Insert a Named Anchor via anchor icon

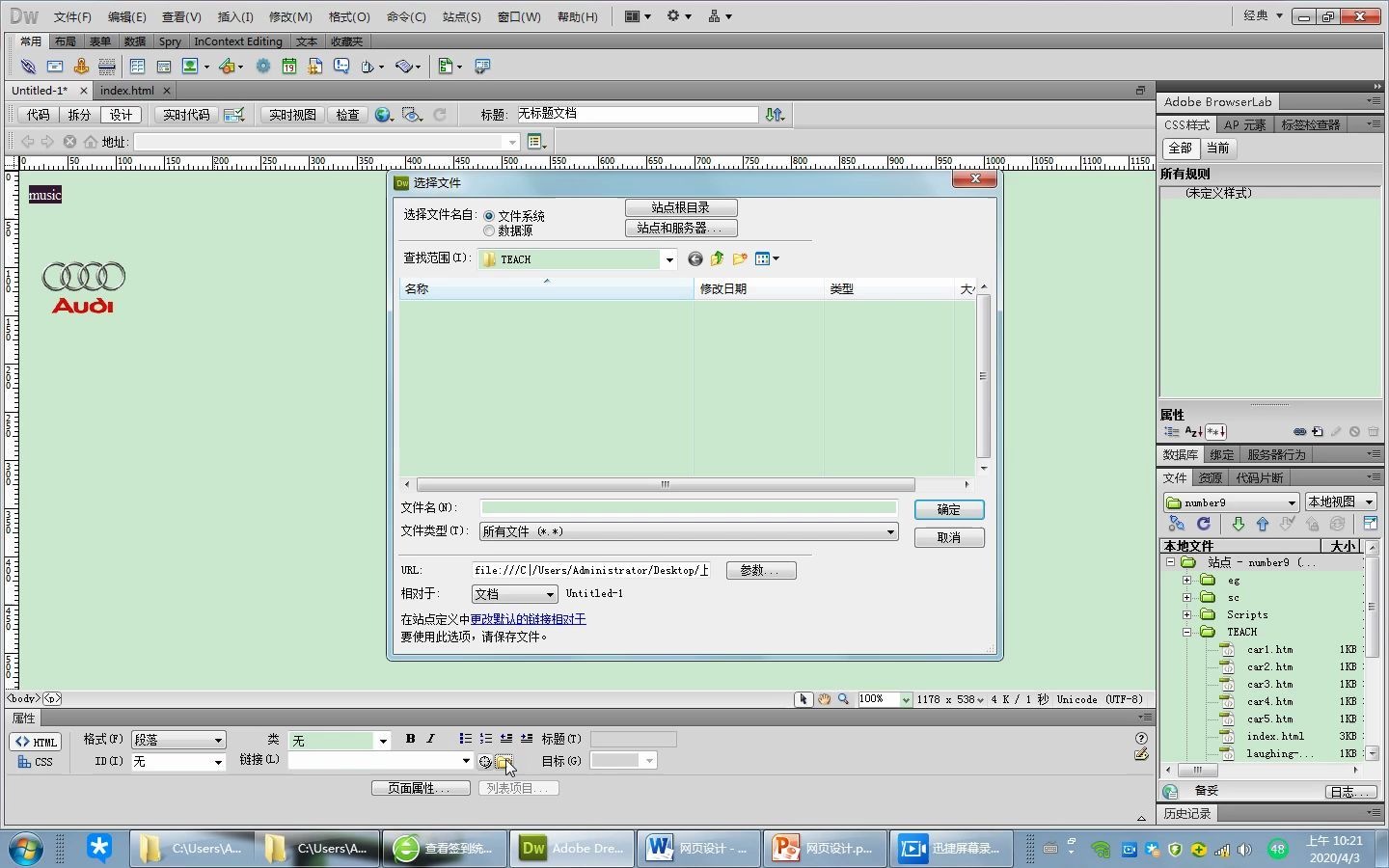click(81, 67)
